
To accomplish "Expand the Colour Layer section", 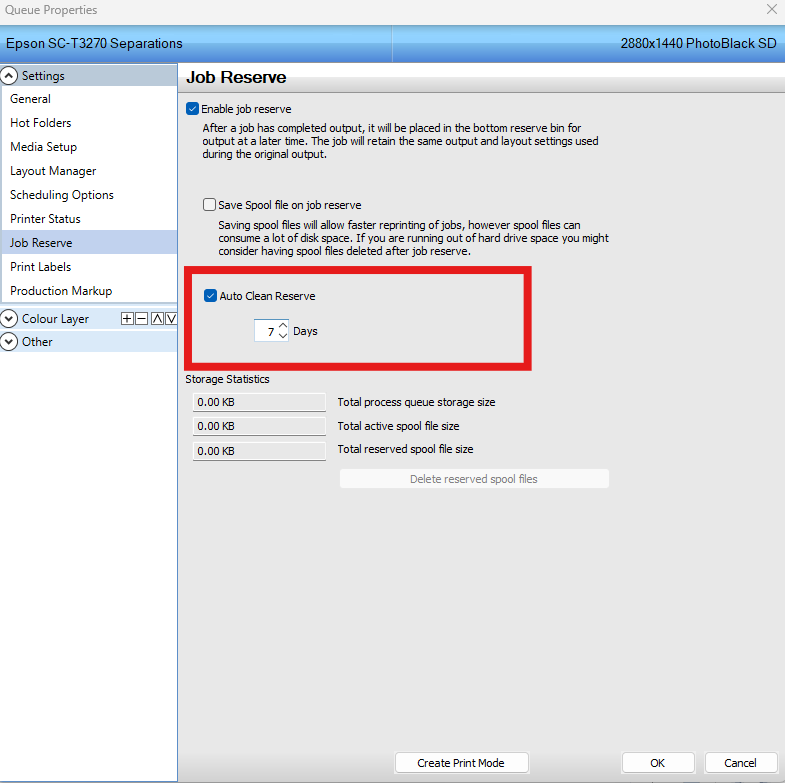I will 9,318.
